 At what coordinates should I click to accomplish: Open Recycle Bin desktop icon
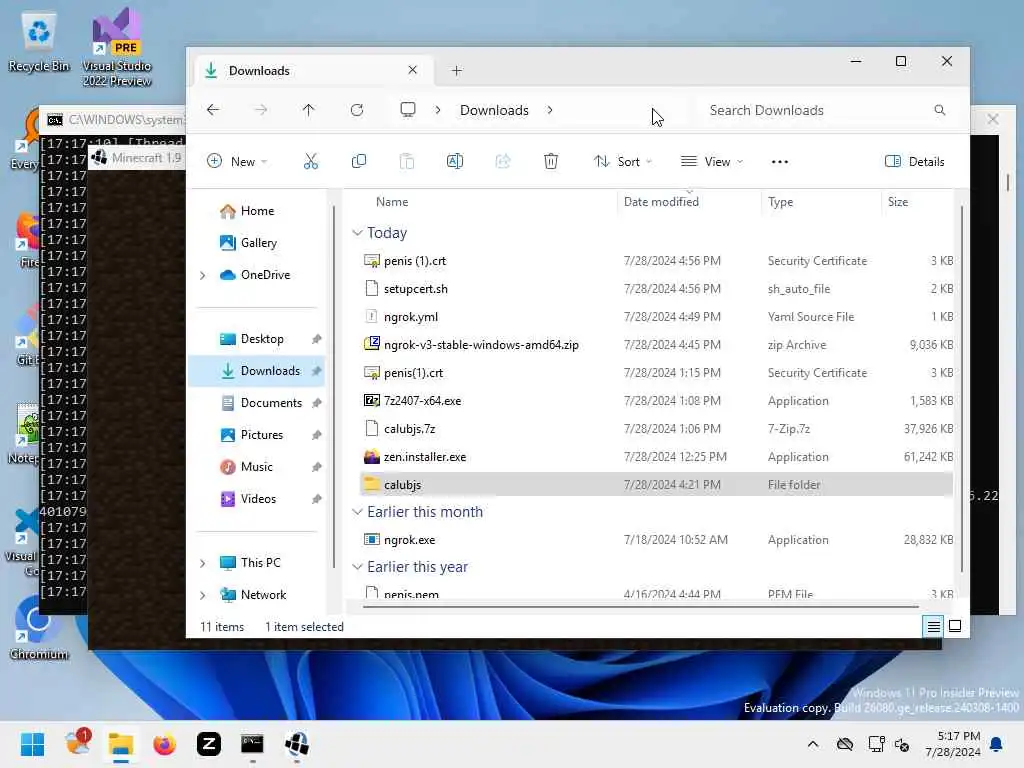(39, 40)
